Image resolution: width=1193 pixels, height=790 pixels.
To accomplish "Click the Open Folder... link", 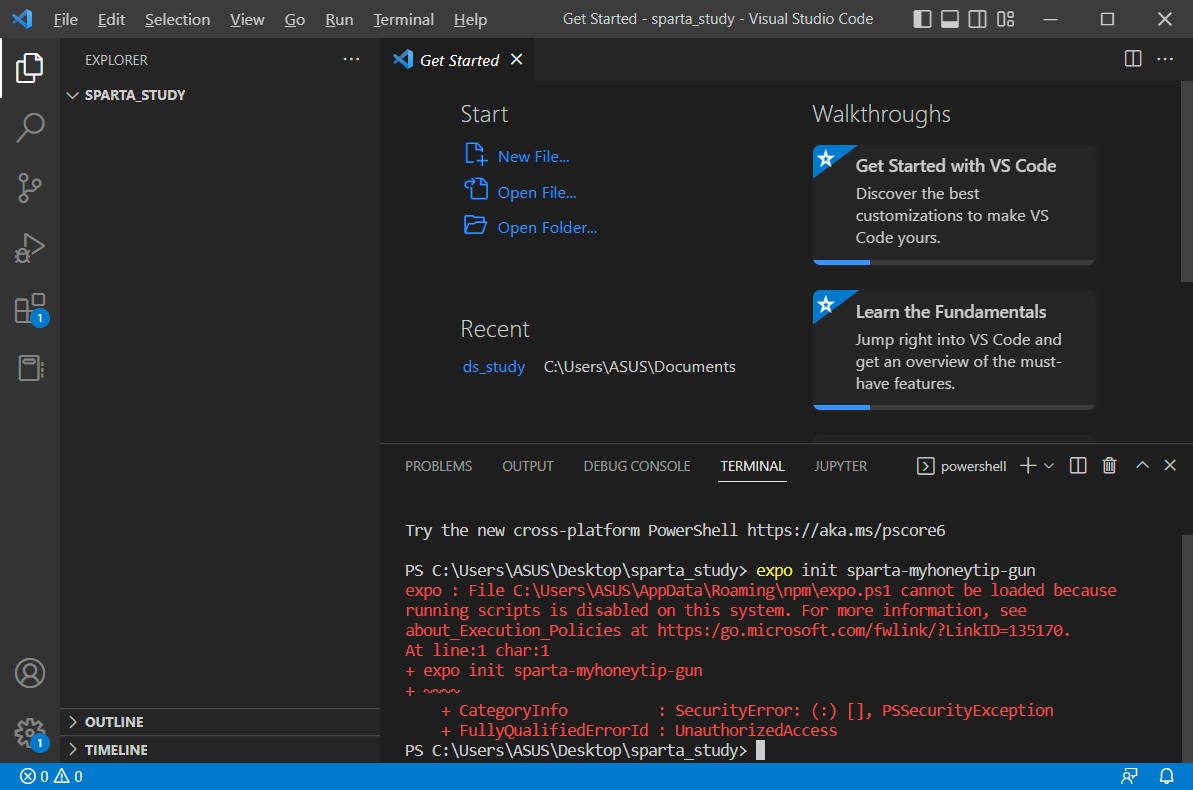I will click(547, 228).
